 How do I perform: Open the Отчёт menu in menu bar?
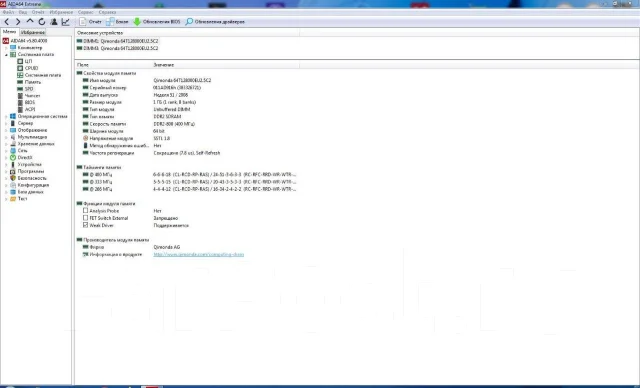[x=38, y=12]
